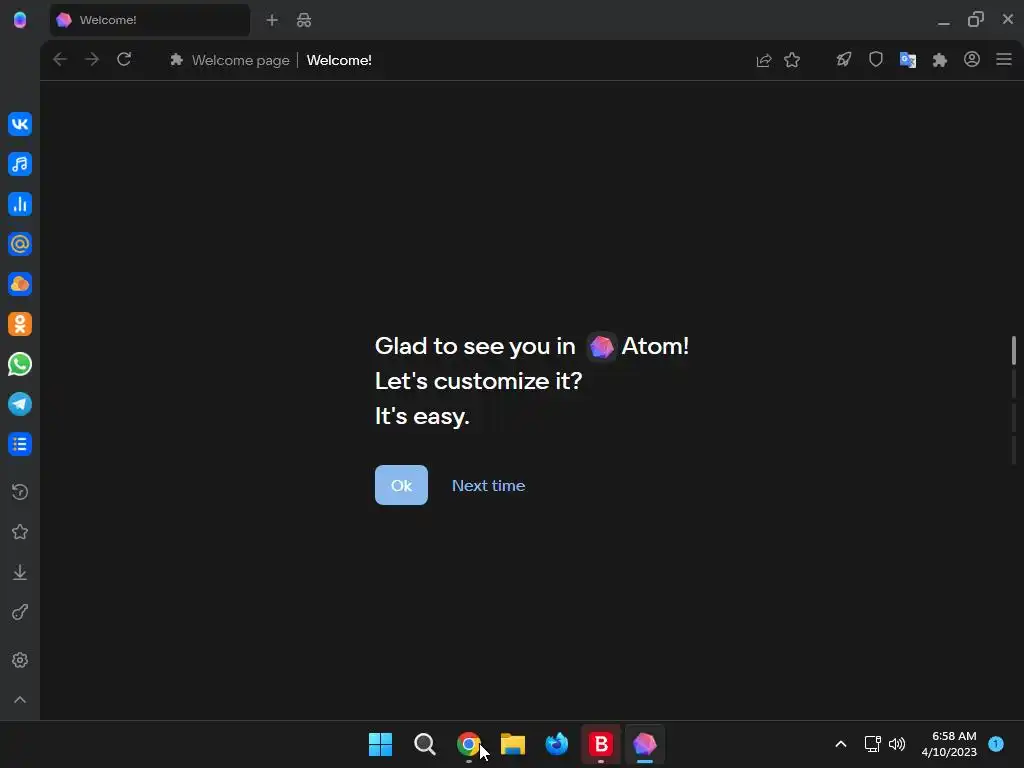Image resolution: width=1024 pixels, height=768 pixels.
Task: Open the Telegram sidebar icon
Action: [20, 404]
